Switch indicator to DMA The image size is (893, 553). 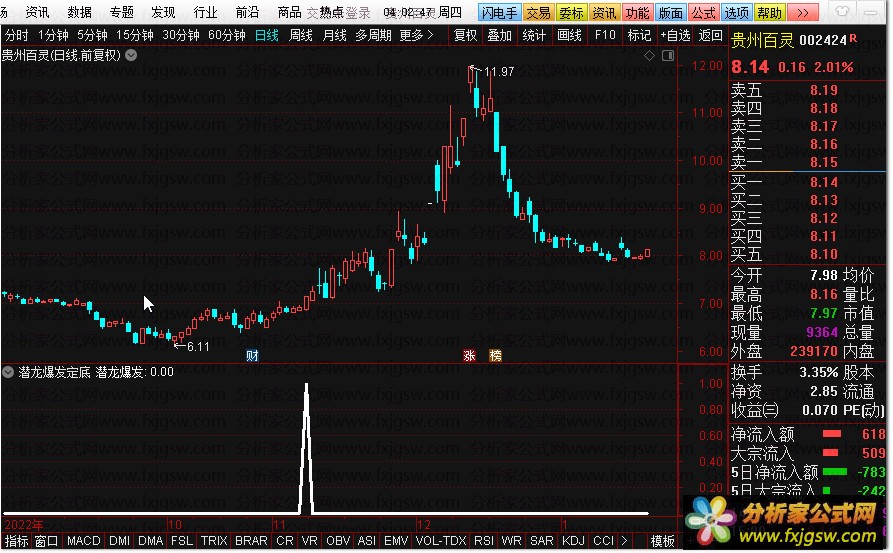[x=150, y=541]
